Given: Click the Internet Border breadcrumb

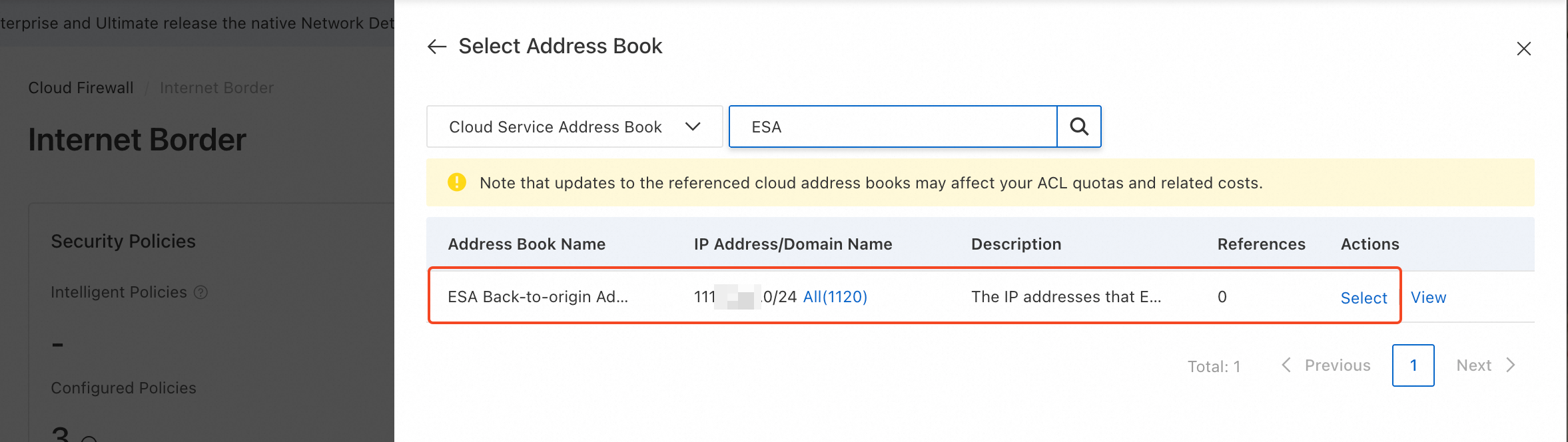Looking at the screenshot, I should click(x=216, y=88).
